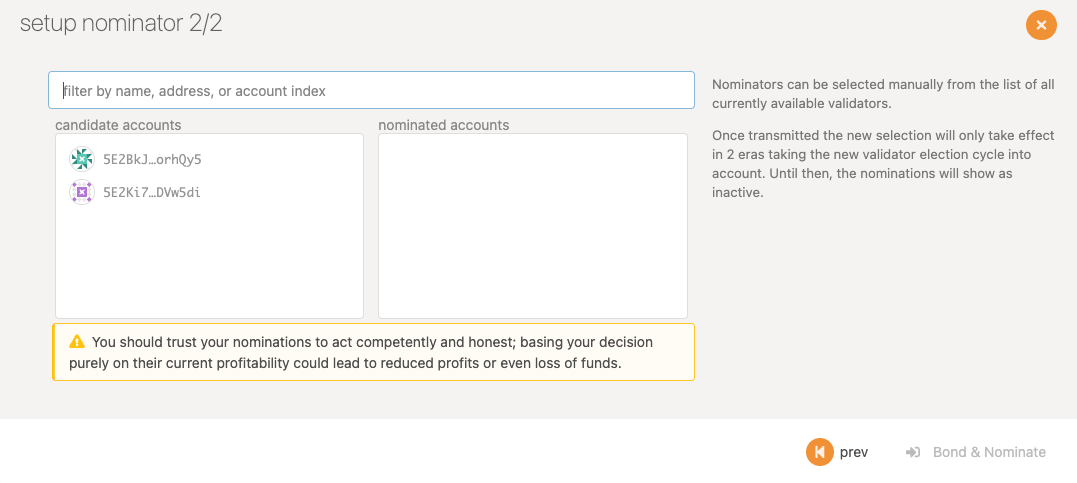The width and height of the screenshot is (1077, 483).
Task: Click the green identicon for 5E2BkJ…orhQy5
Action: 82,159
